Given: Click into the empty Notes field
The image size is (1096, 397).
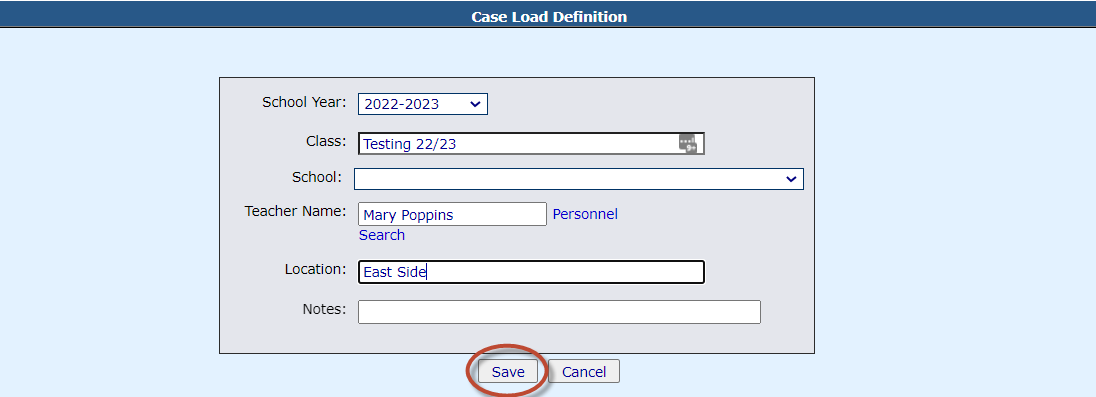Looking at the screenshot, I should click(559, 312).
